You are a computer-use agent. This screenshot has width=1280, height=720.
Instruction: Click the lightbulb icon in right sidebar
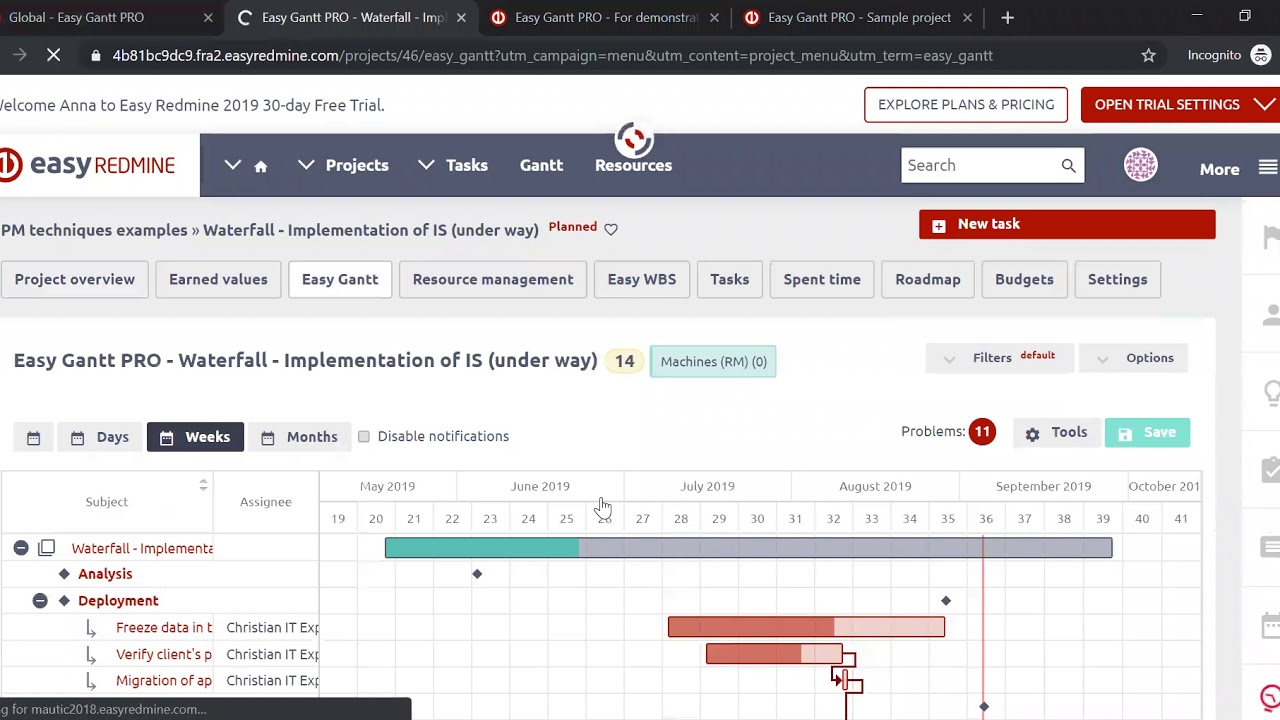(1271, 393)
